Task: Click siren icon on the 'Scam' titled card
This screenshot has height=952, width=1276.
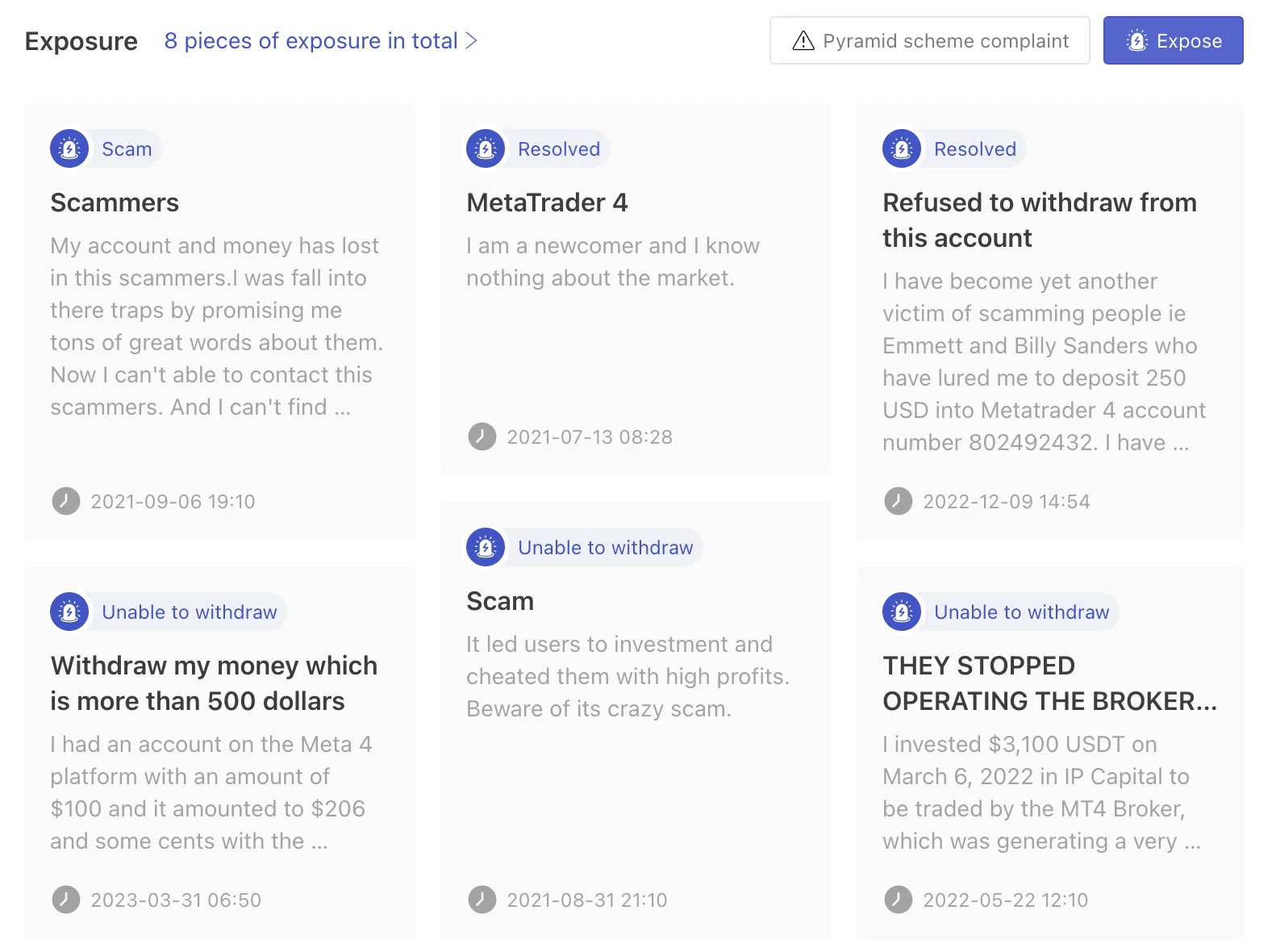Action: tap(486, 548)
